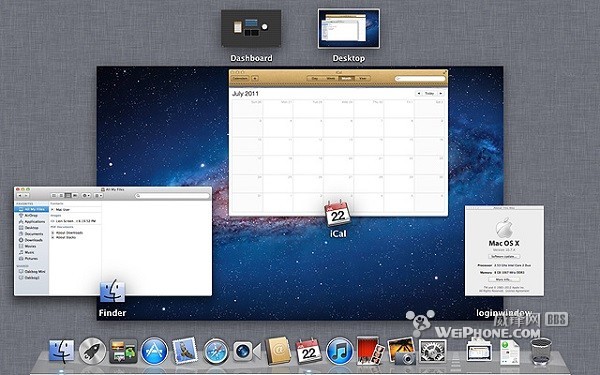Switch to the Dashboard space thumbnail
This screenshot has width=600, height=375.
(251, 29)
